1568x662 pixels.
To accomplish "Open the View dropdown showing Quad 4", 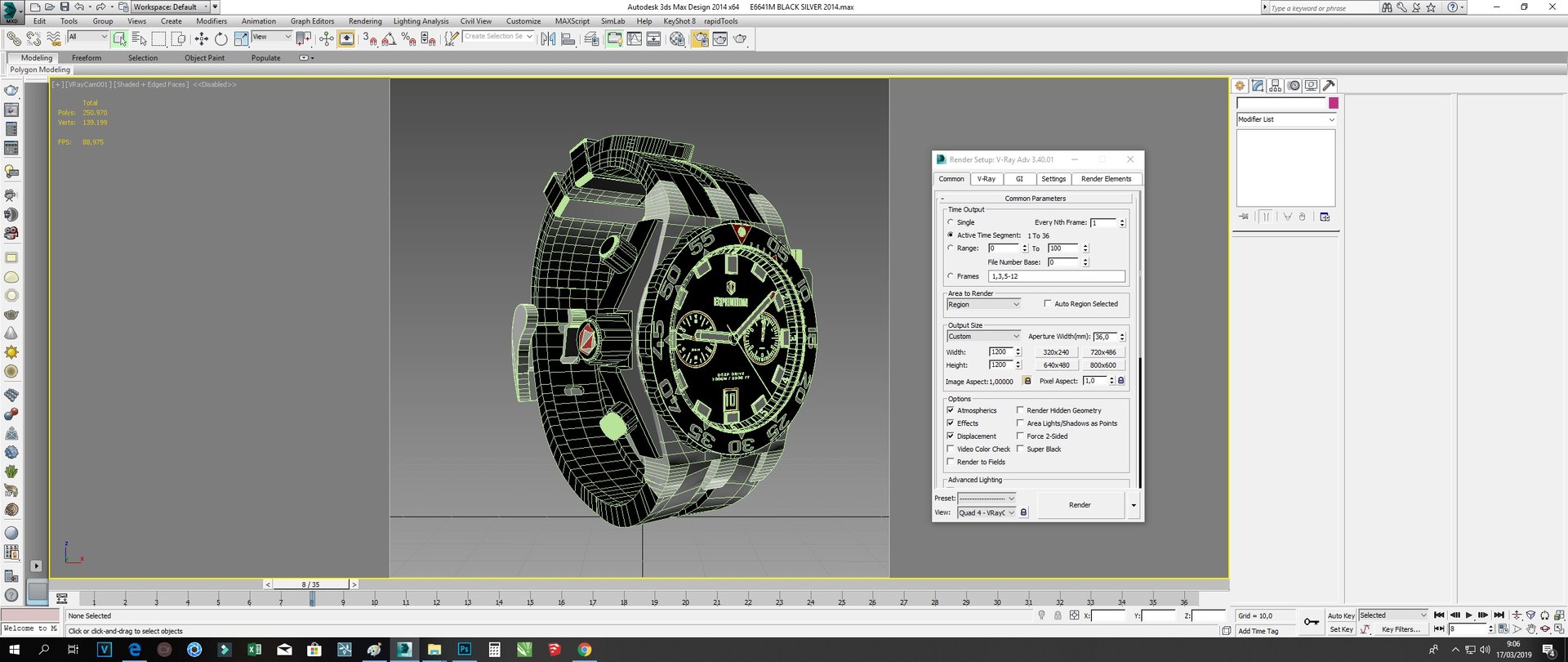I will coord(987,512).
